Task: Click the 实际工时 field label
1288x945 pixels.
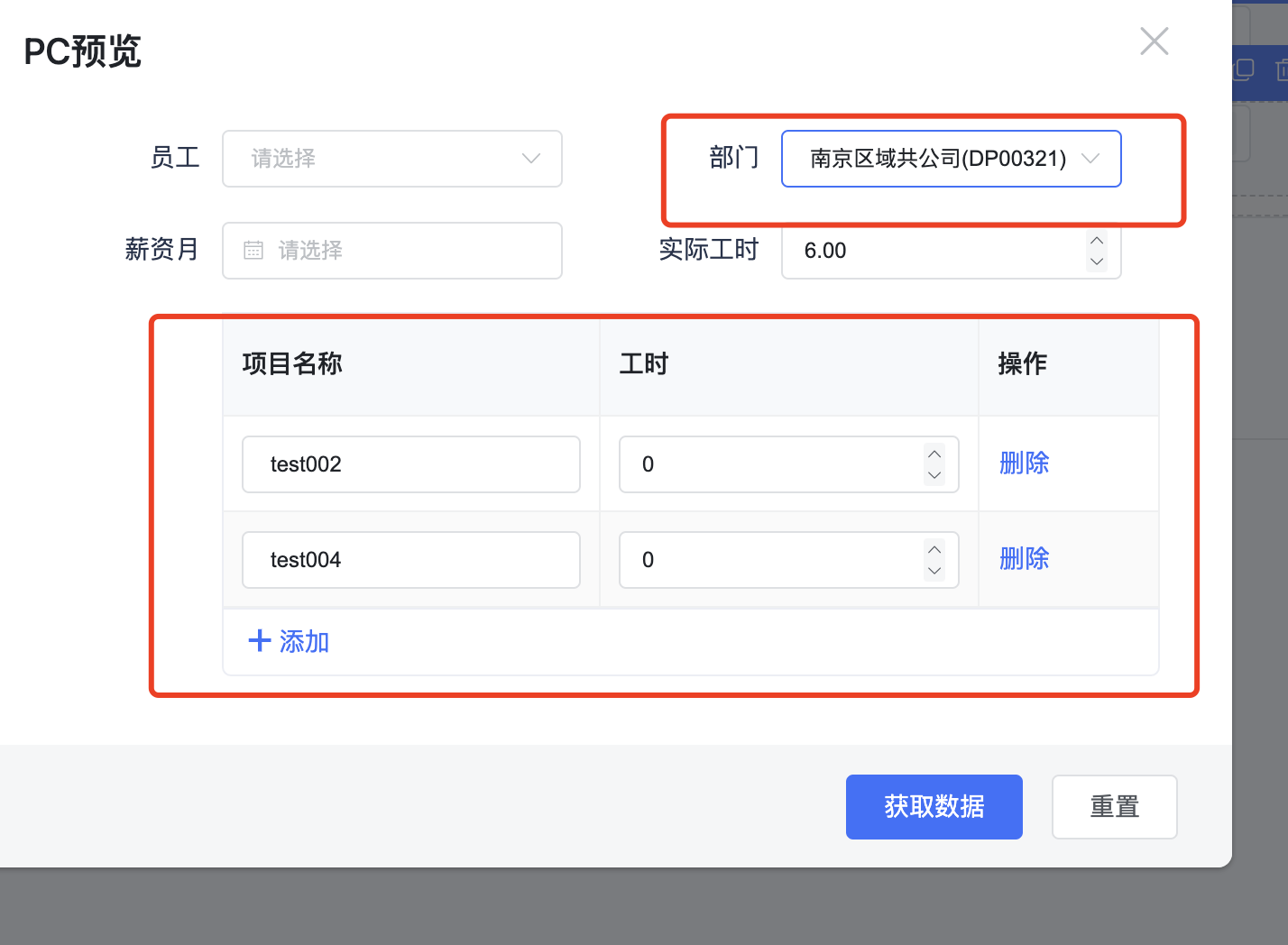Action: click(709, 250)
